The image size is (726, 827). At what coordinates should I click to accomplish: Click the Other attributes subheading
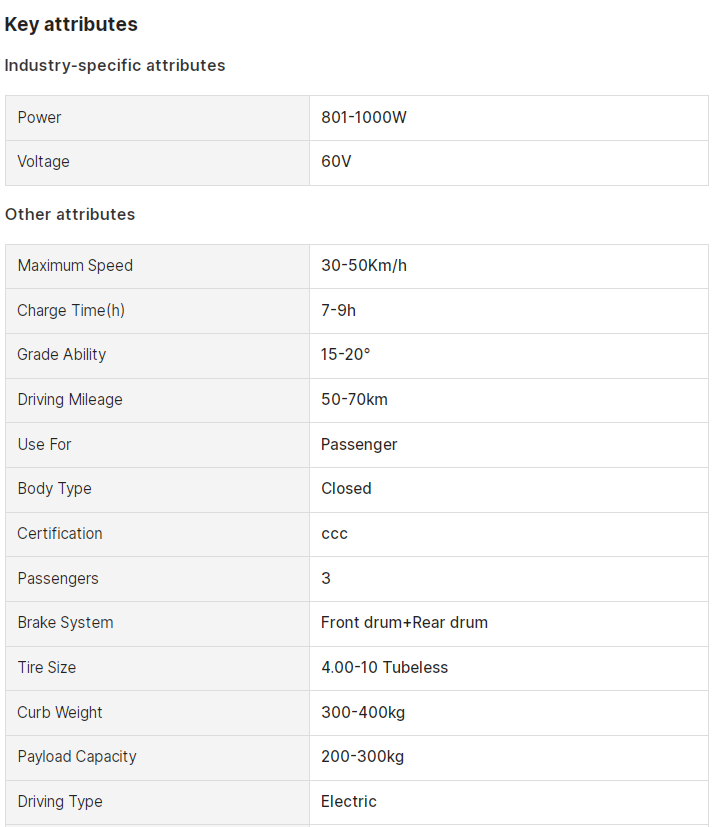(x=70, y=215)
